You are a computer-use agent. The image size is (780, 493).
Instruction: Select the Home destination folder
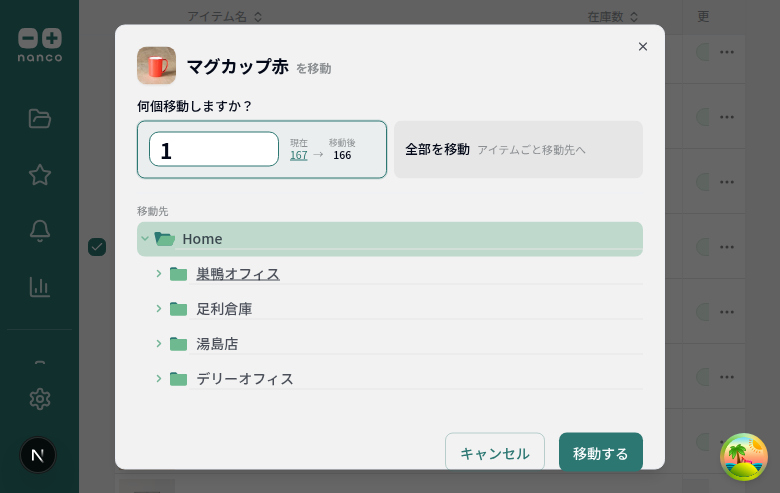(x=390, y=239)
